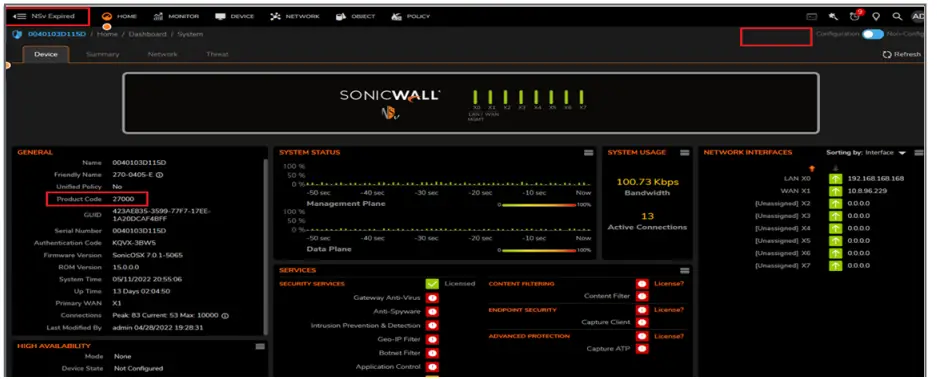Switch to the Network tab

pyautogui.click(x=163, y=54)
